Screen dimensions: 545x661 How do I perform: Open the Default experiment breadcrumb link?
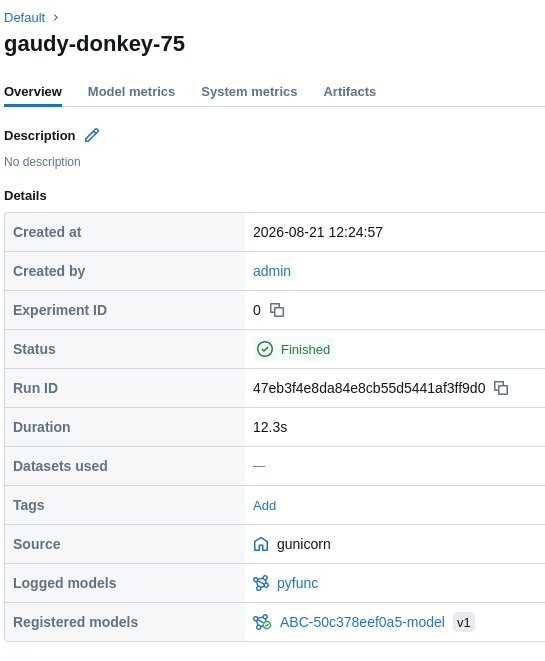click(x=24, y=18)
